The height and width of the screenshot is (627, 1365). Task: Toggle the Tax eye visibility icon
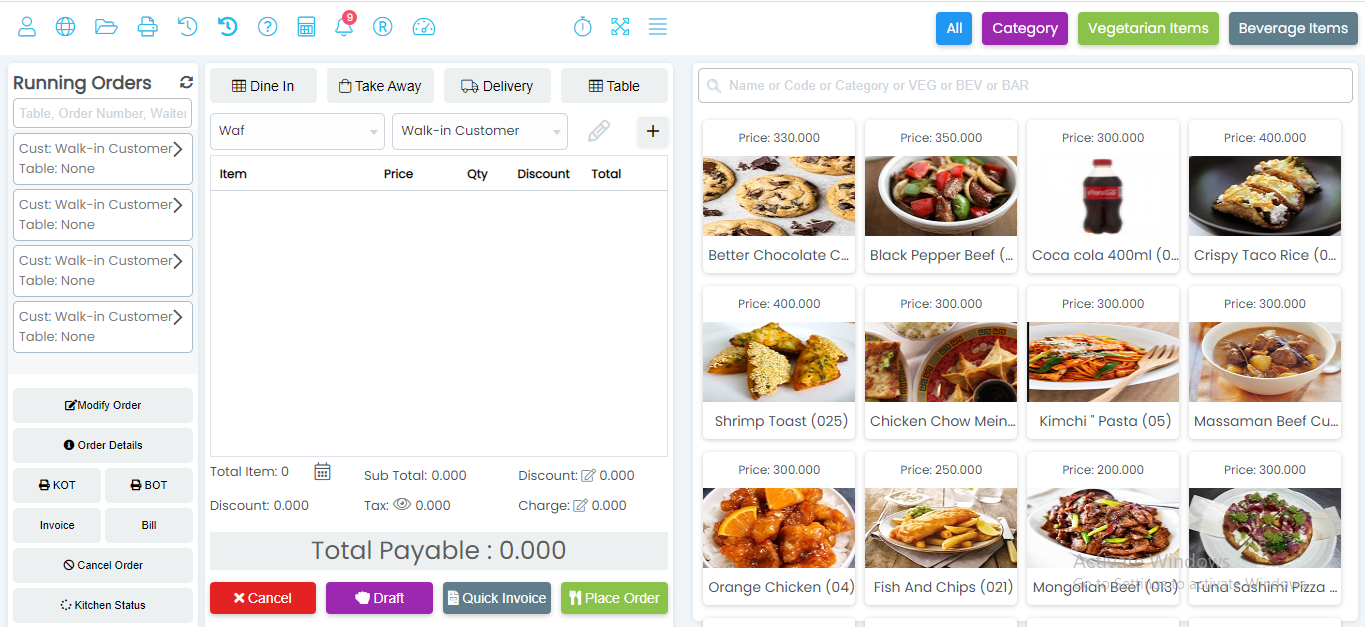[402, 505]
